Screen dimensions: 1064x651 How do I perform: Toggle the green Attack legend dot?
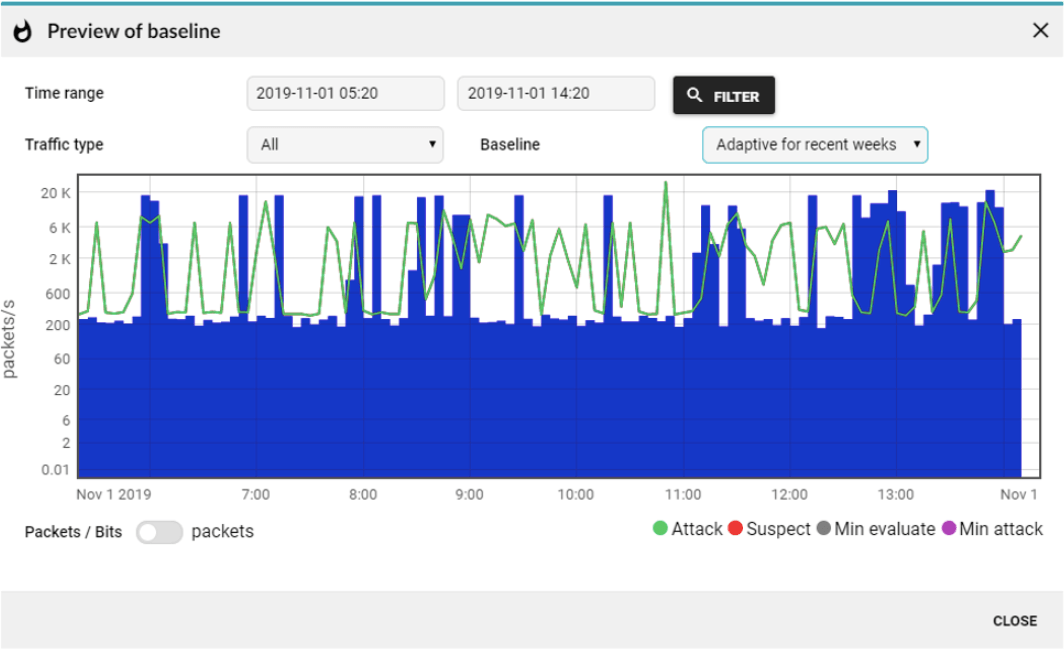click(660, 529)
